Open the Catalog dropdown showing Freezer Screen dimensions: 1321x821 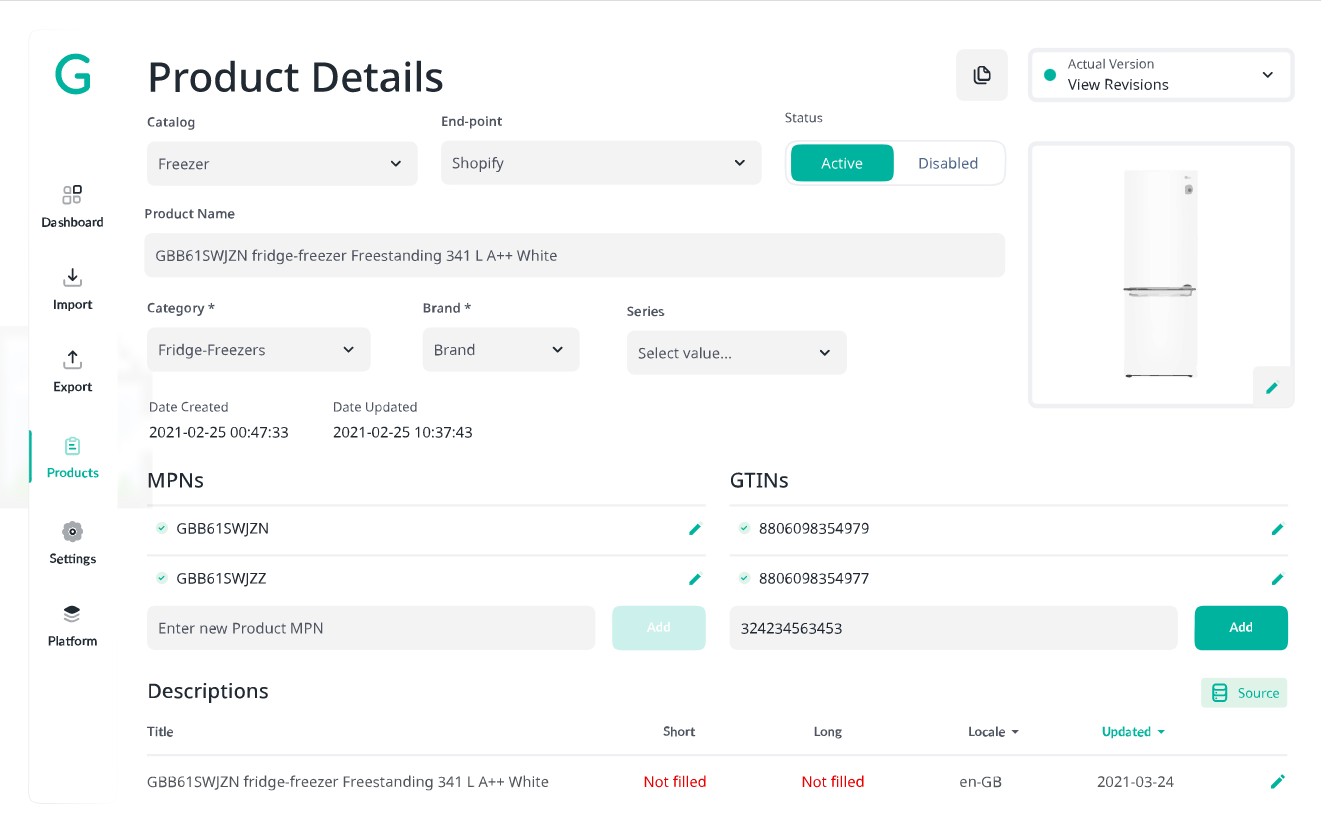pos(282,162)
